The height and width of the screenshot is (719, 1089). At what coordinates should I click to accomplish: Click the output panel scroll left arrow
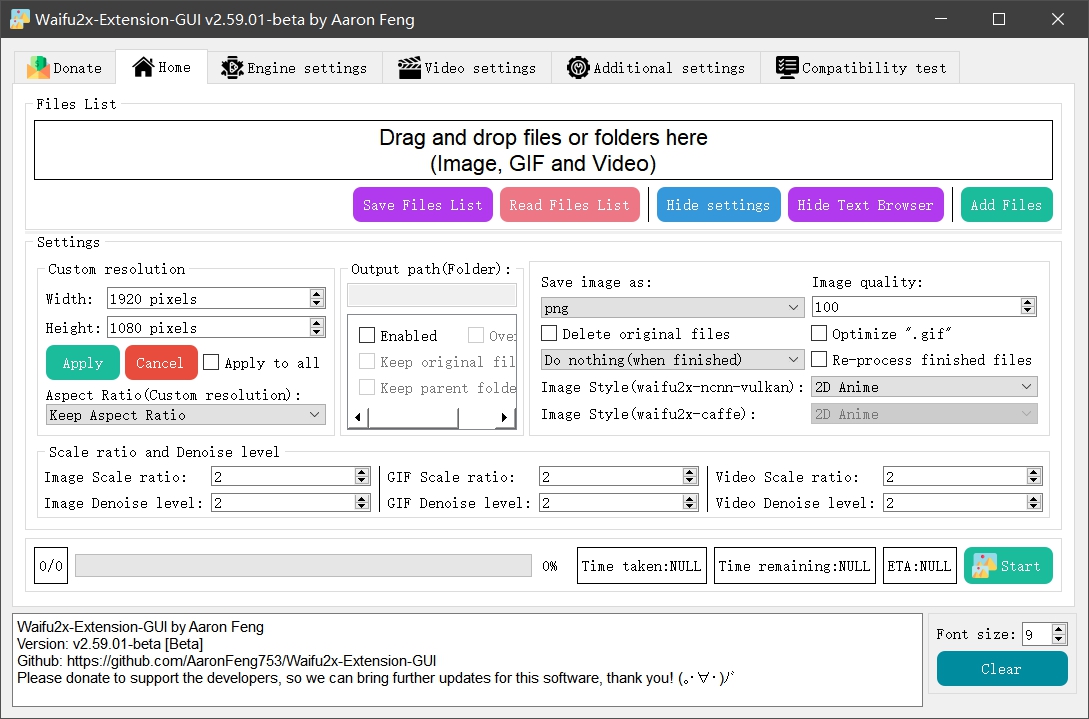point(358,417)
